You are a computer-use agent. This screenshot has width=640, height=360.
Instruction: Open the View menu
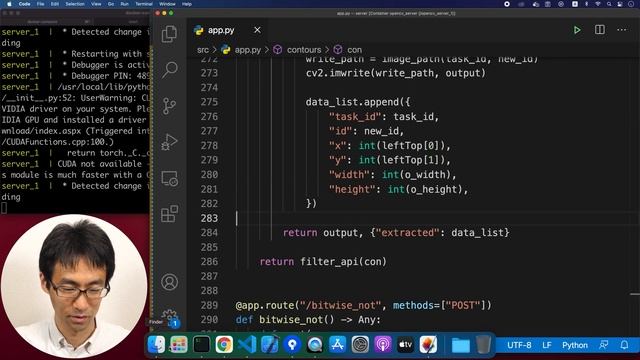[x=96, y=4]
